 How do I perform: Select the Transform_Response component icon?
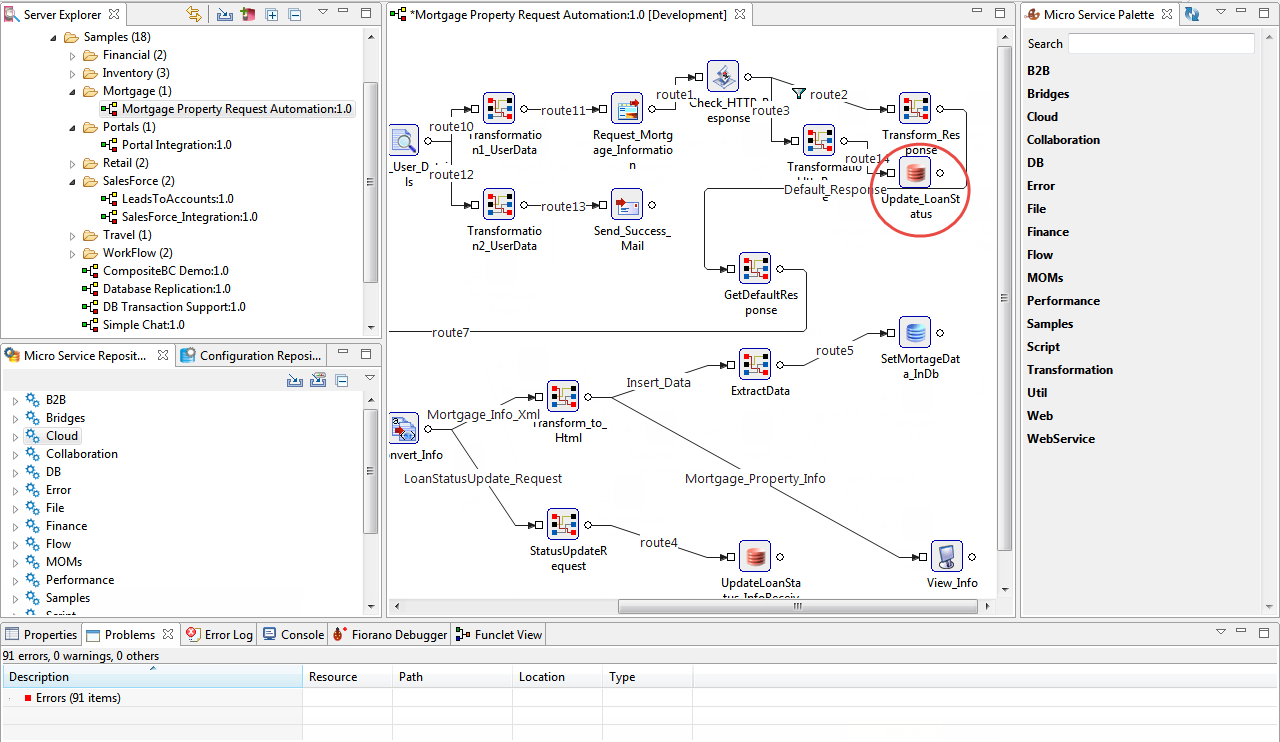(x=915, y=108)
